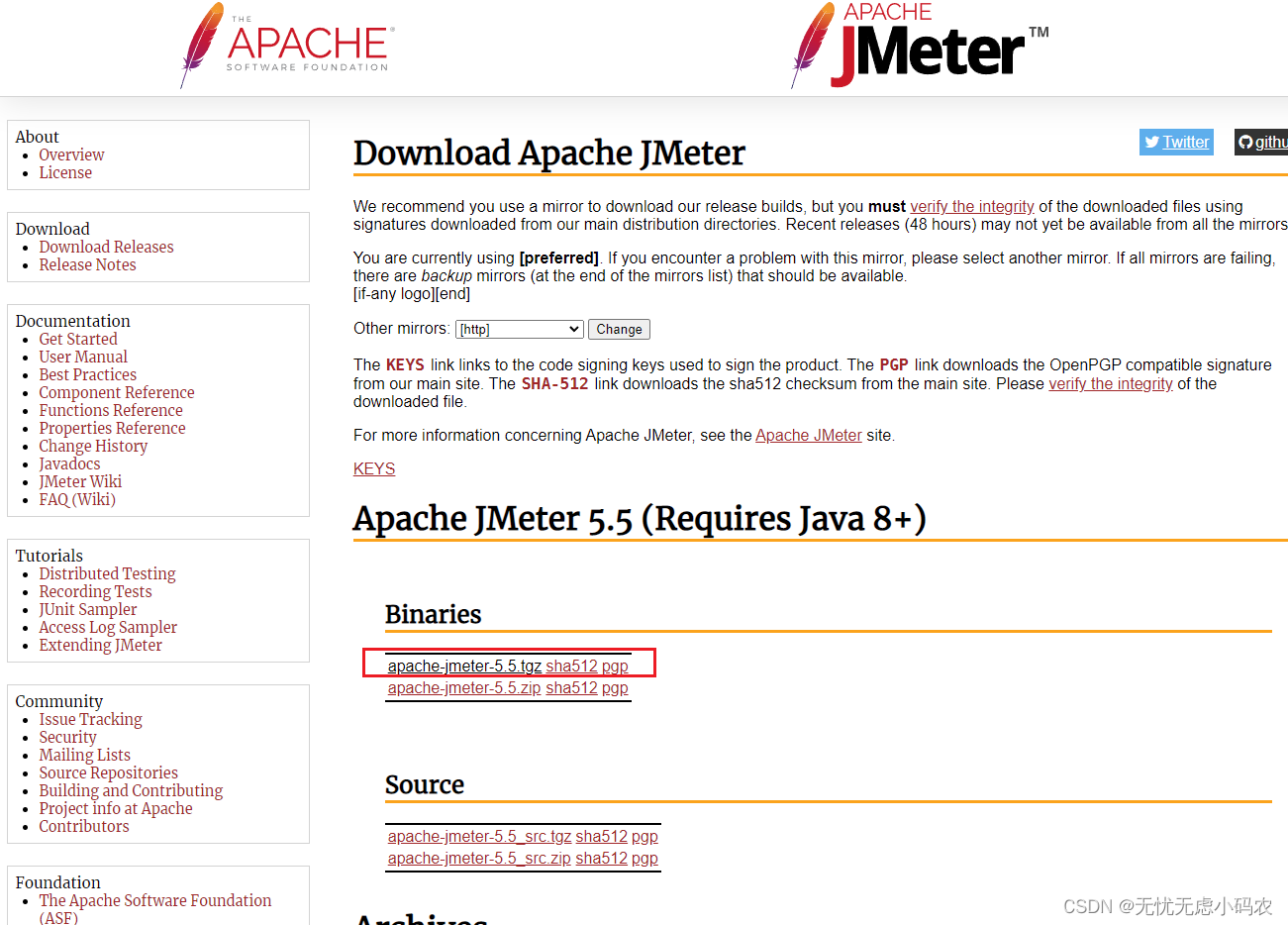Open JMeter Wiki

(80, 481)
